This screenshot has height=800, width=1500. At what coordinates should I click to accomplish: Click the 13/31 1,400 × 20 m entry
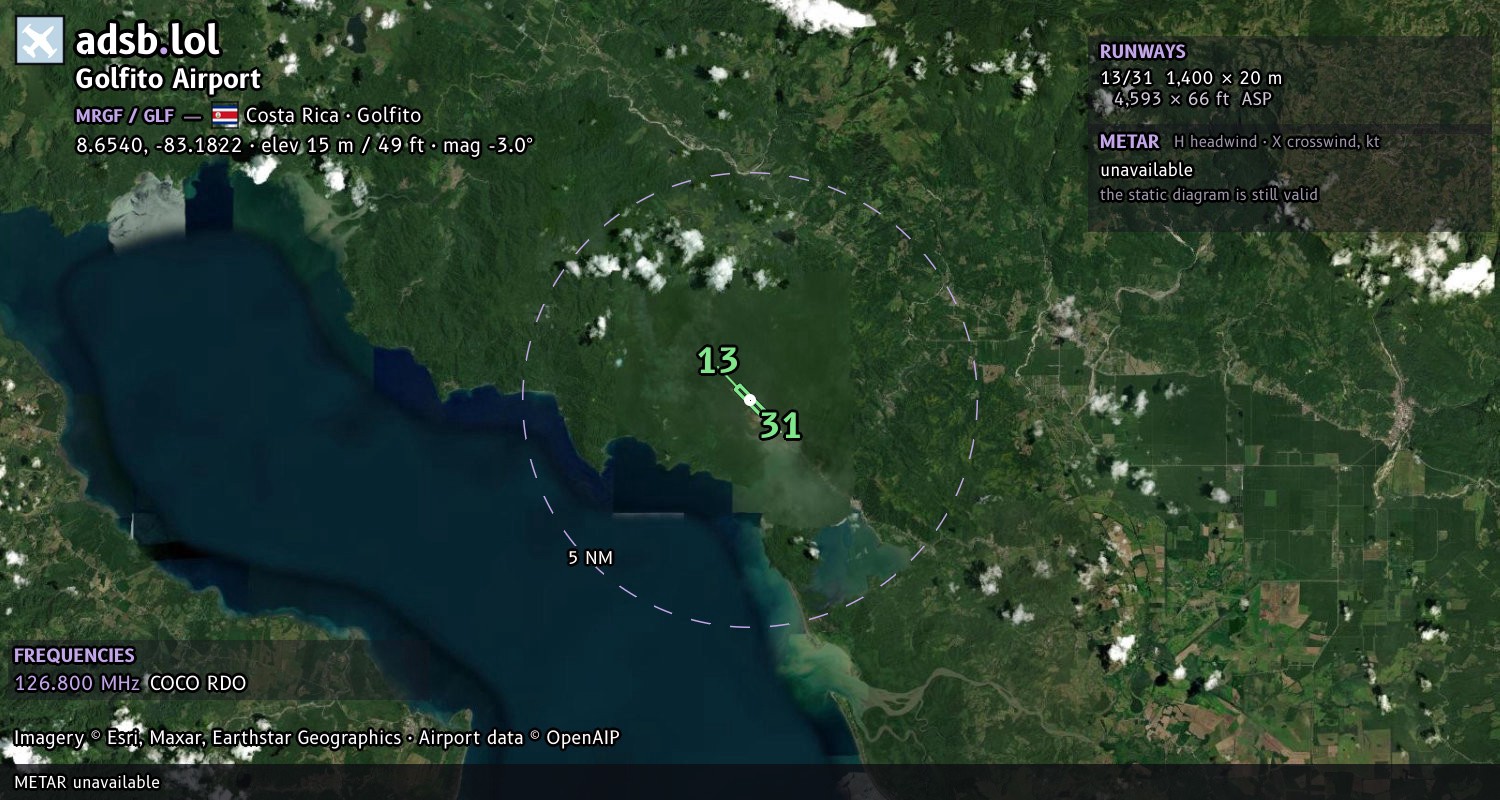click(x=1190, y=78)
